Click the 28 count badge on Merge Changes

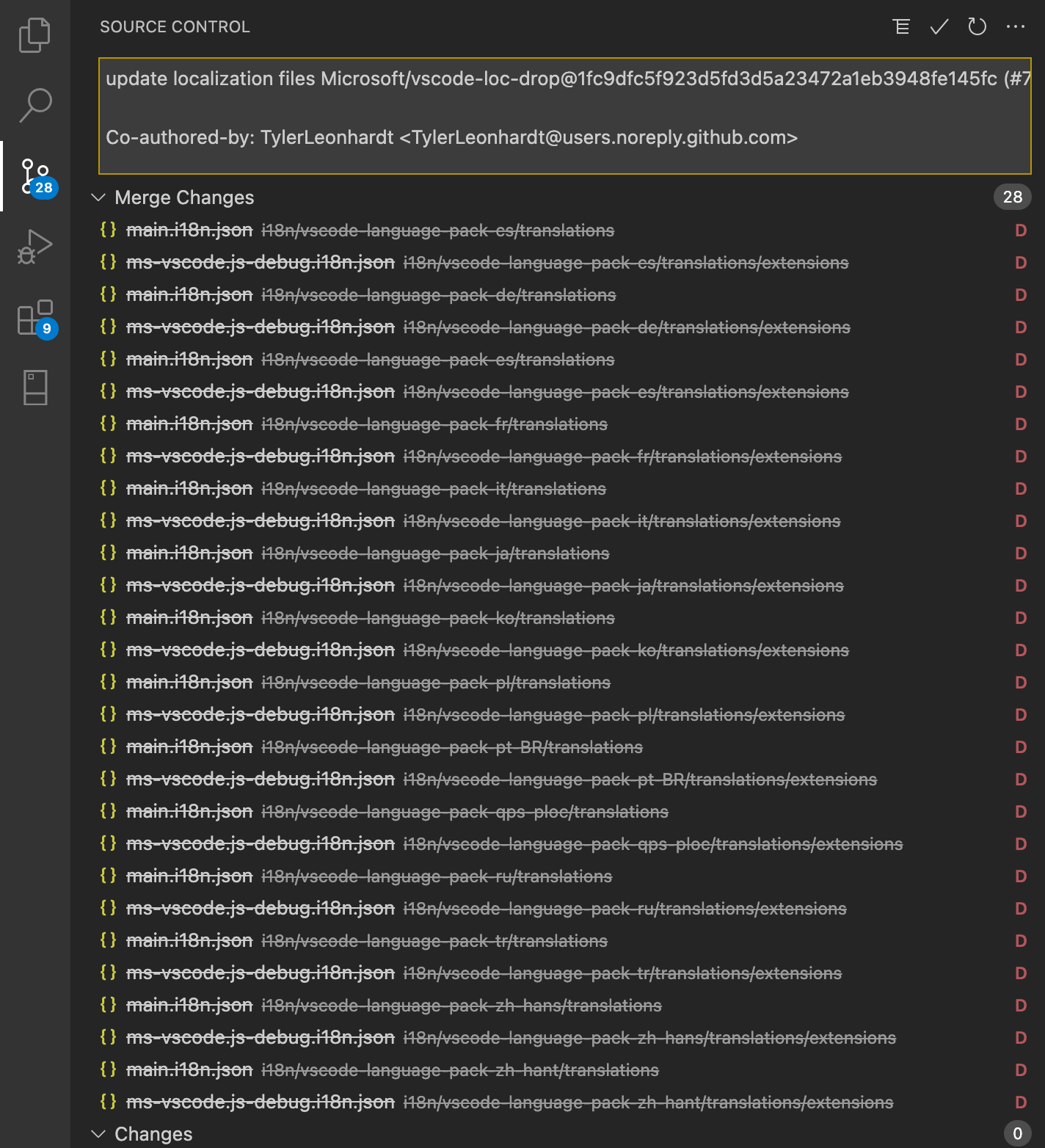click(x=1013, y=197)
